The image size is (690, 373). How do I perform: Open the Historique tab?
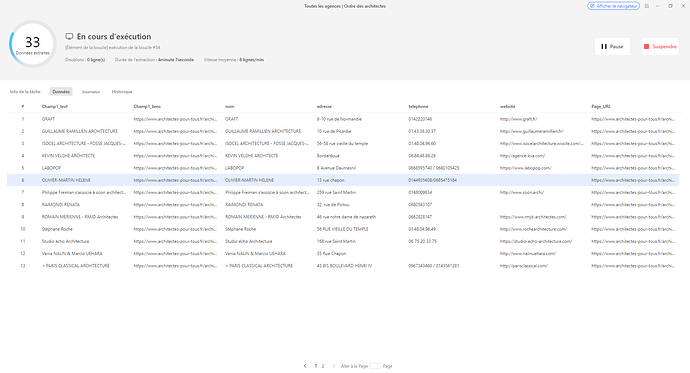coord(122,92)
